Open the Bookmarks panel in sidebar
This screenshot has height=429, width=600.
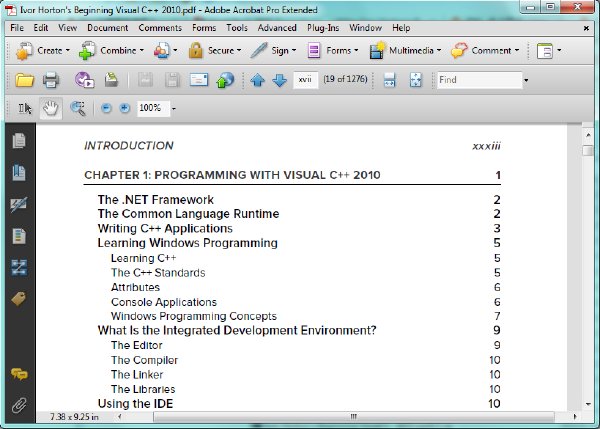click(x=19, y=173)
